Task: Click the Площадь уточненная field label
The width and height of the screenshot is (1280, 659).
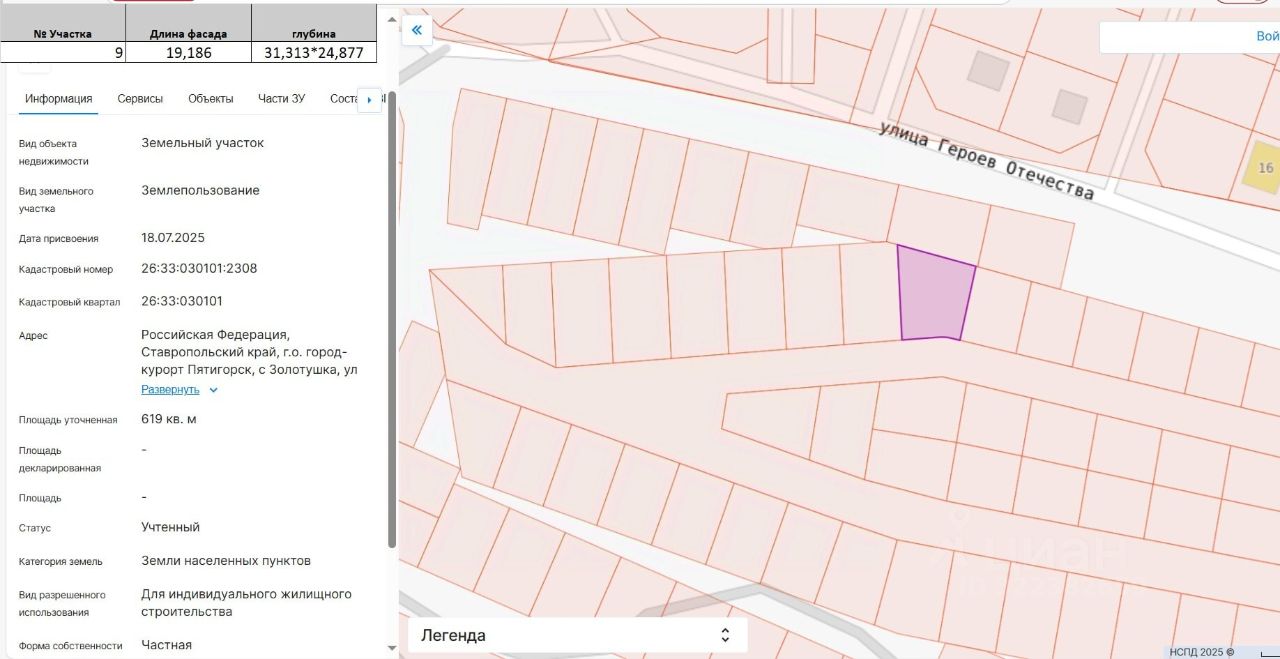Action: [x=68, y=420]
